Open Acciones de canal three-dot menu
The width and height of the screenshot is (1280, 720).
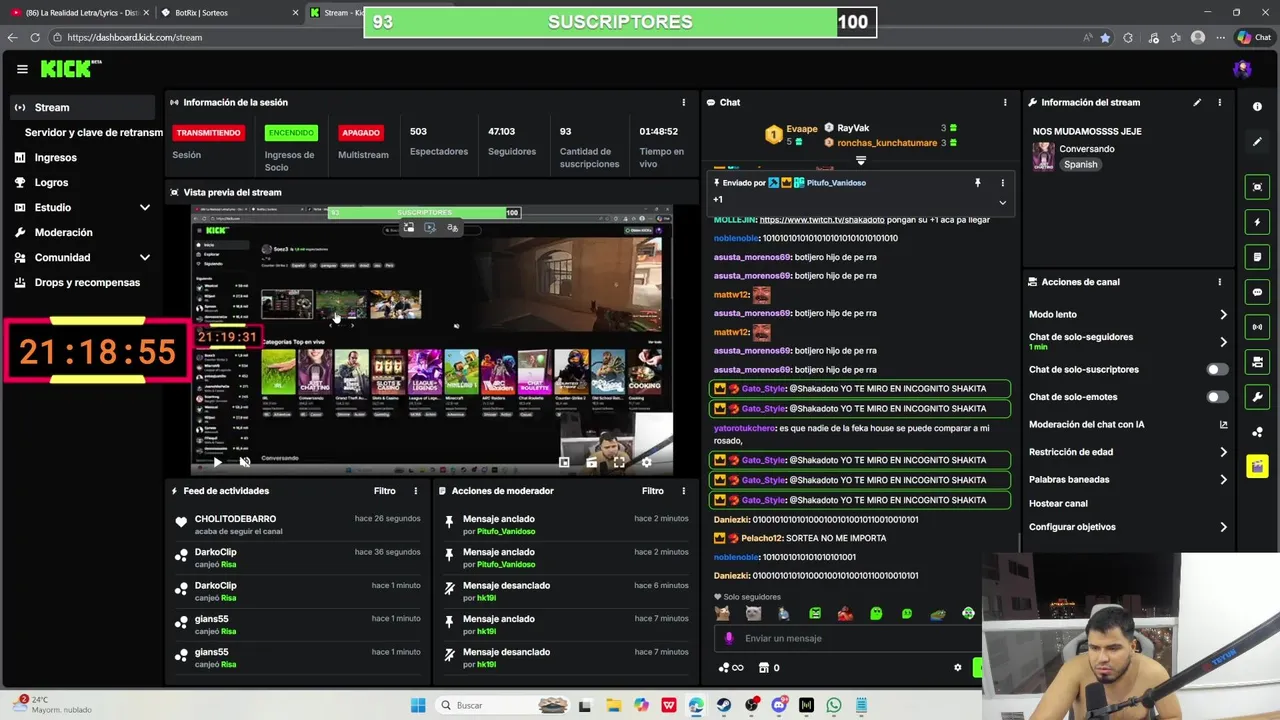point(1219,282)
